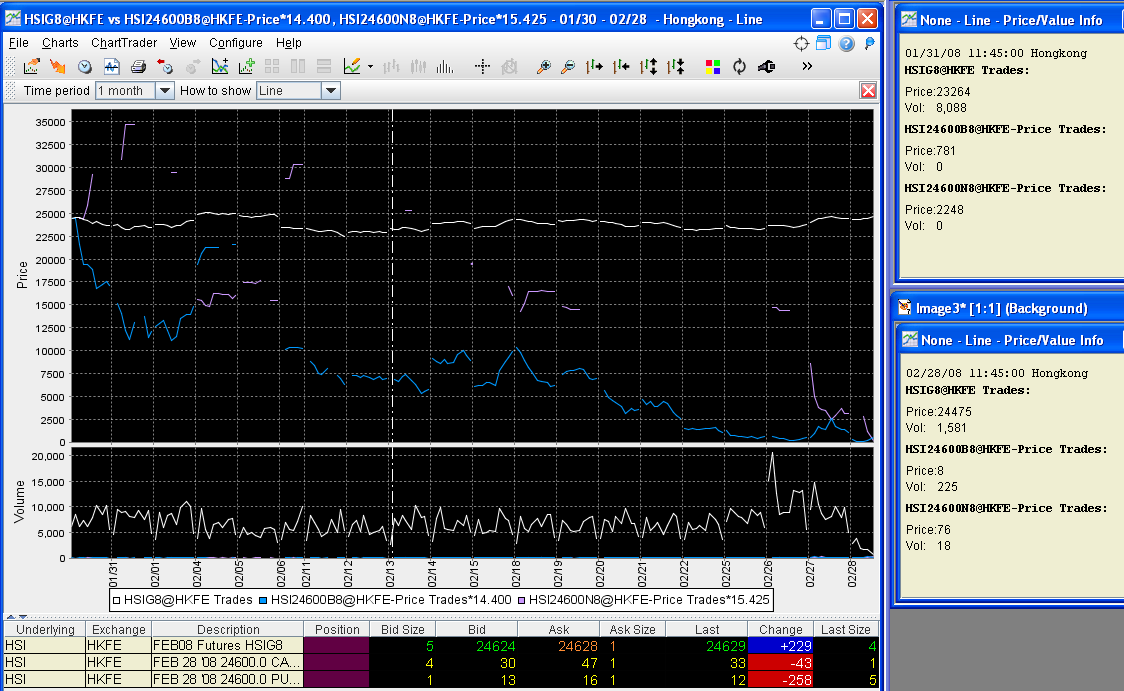This screenshot has width=1124, height=691.
Task: Open the chart colors palette icon
Action: tap(713, 67)
